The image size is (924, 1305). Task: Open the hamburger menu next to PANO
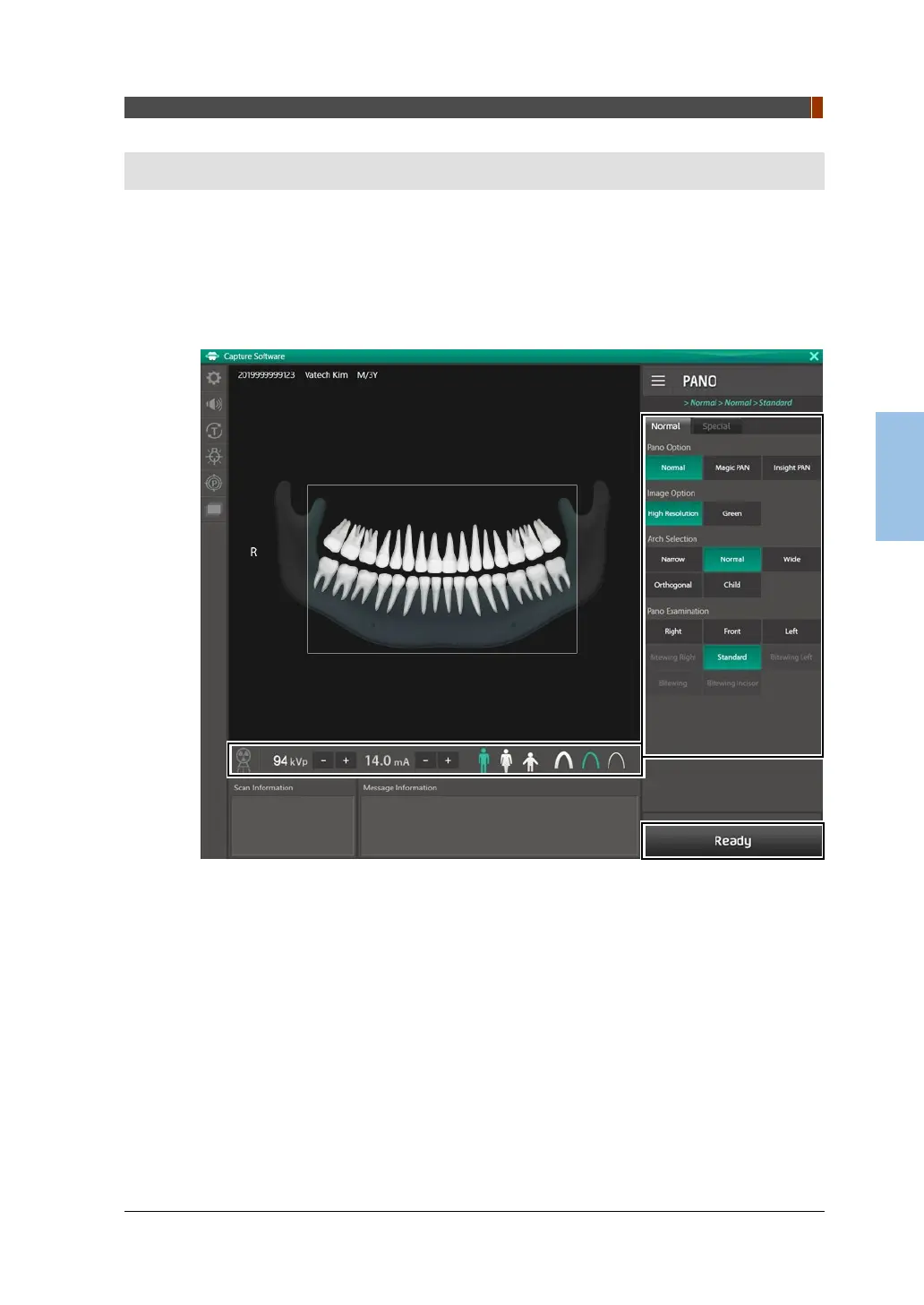point(658,381)
